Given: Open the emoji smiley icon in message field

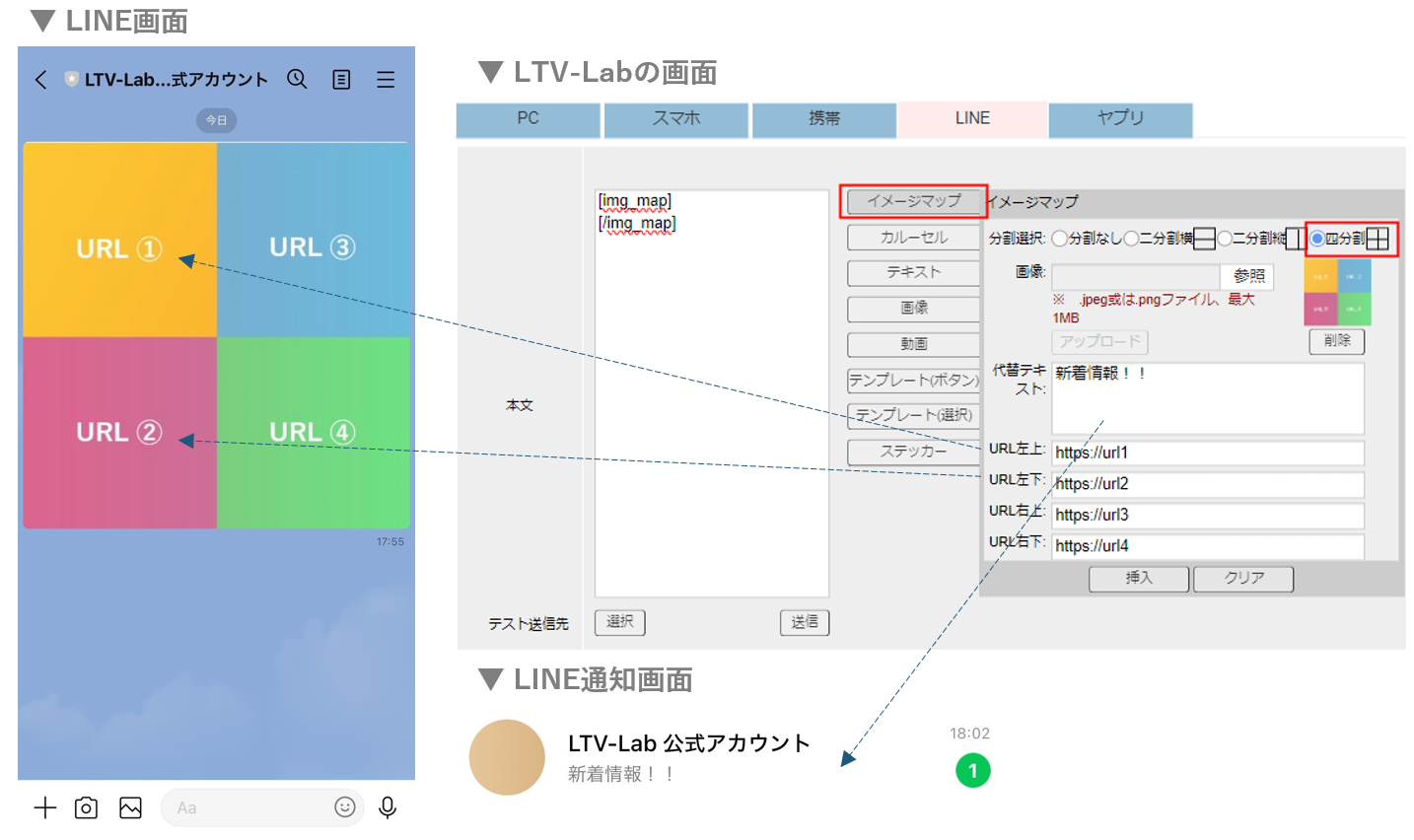Looking at the screenshot, I should (345, 807).
